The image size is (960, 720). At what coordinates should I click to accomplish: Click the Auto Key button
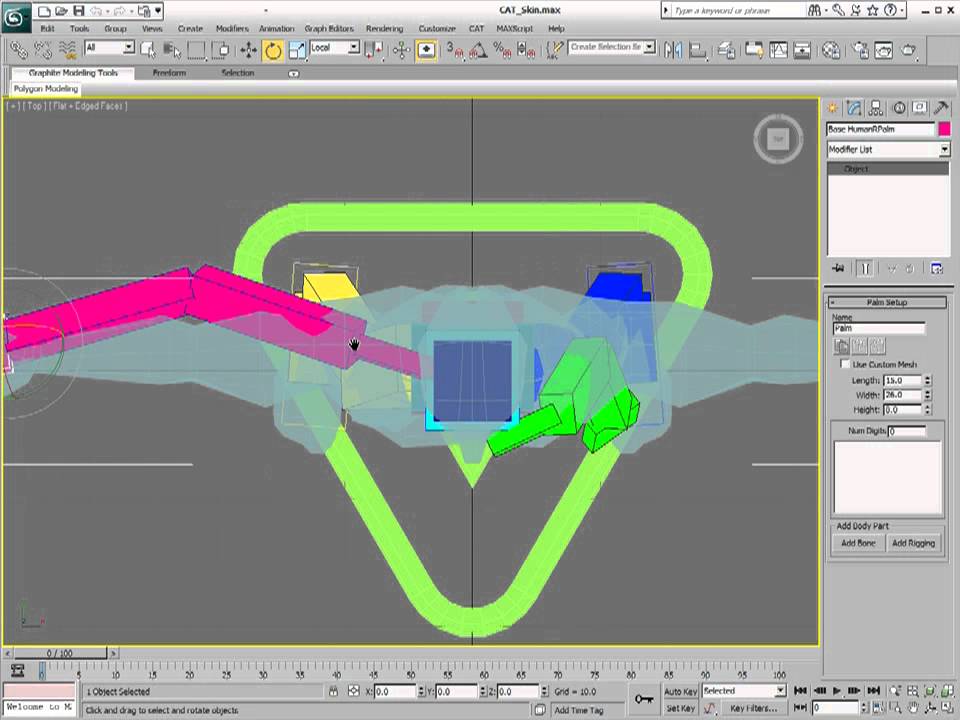tap(680, 691)
